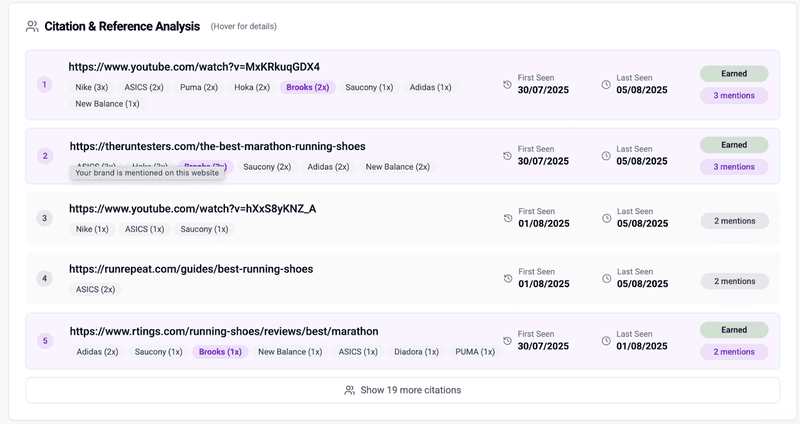Click the 2 mentions badge for runrepeat row

[x=734, y=281]
